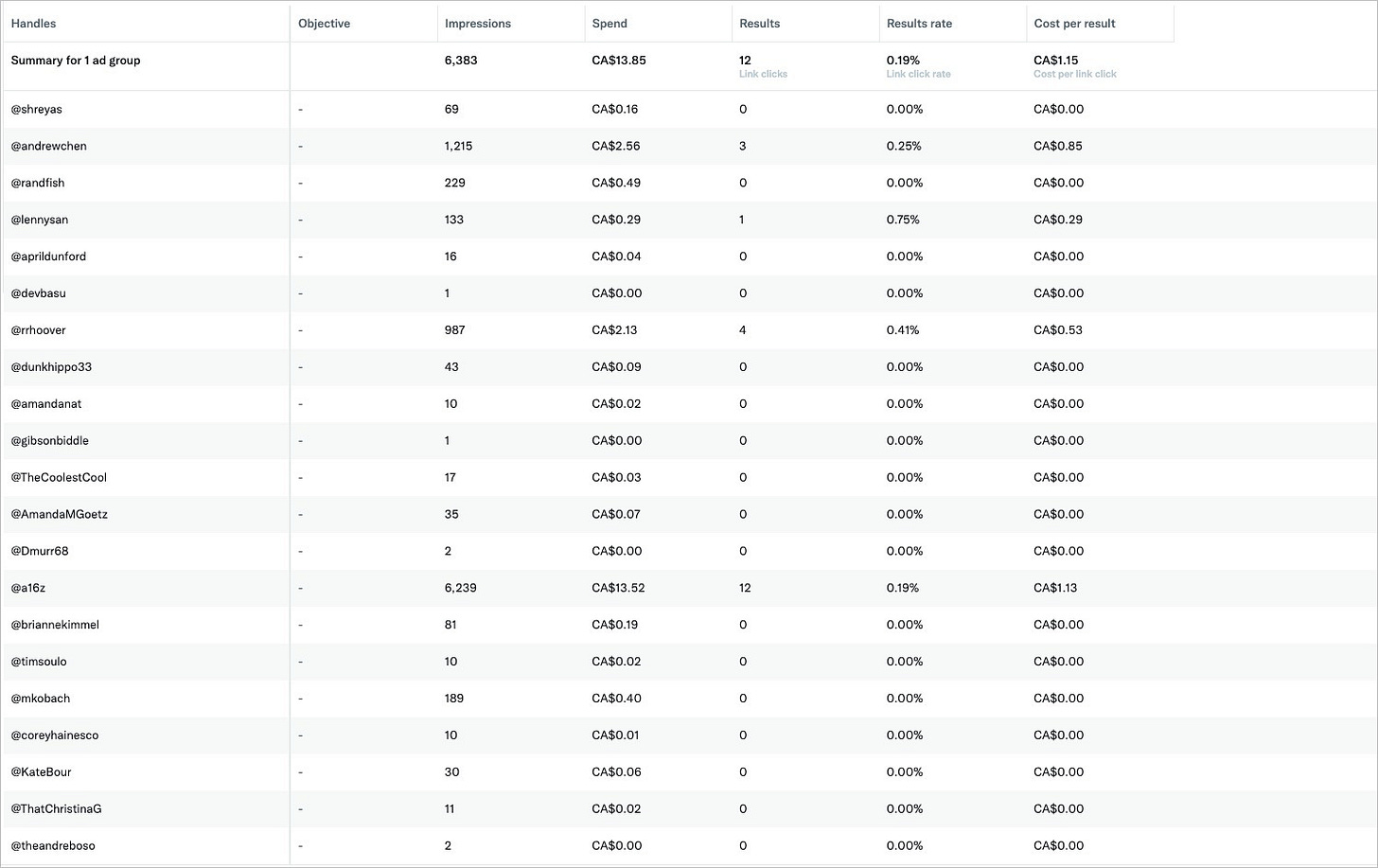
Task: Select the @mkobach handle
Action: click(41, 700)
